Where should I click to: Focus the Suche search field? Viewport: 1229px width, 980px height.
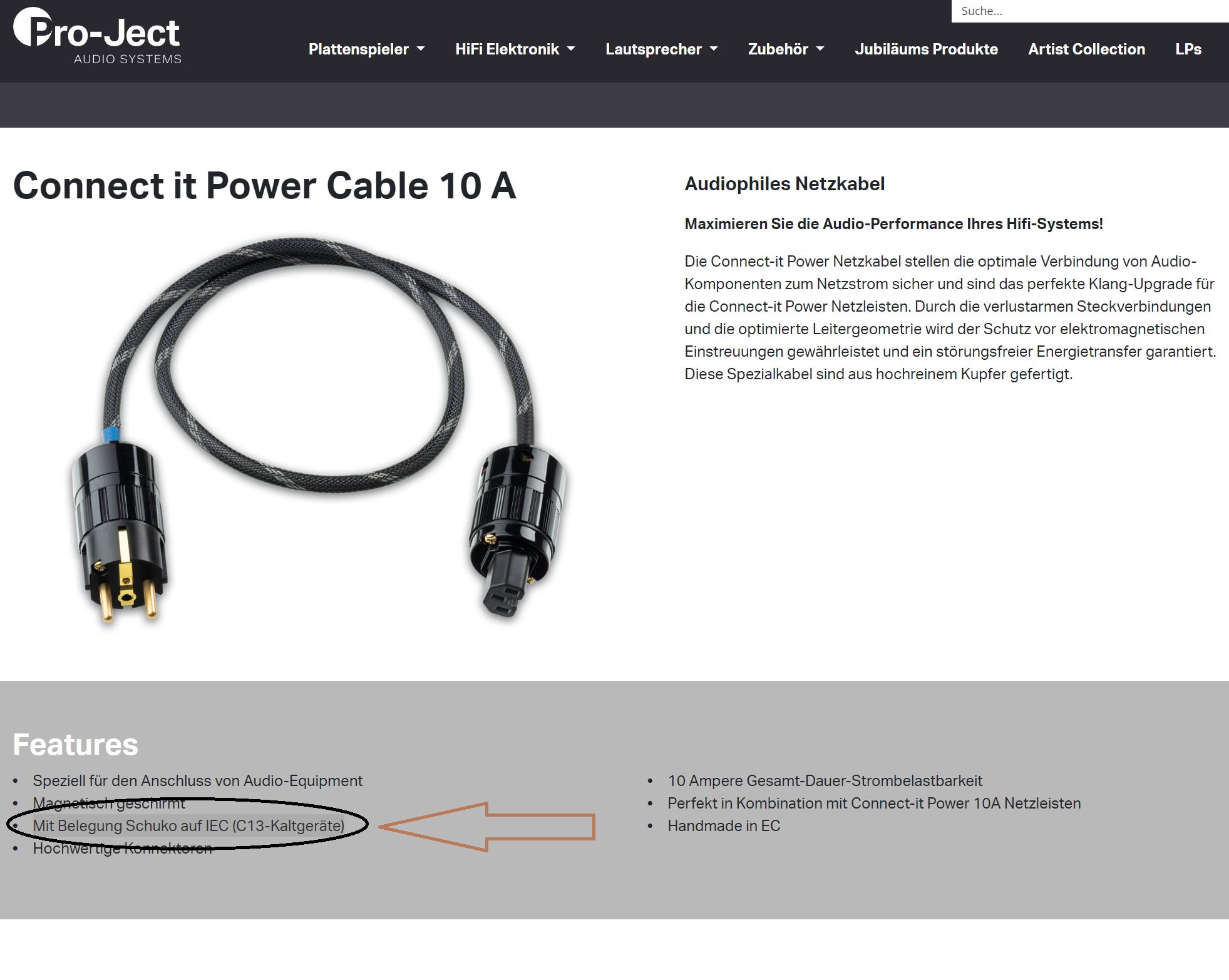tap(1090, 11)
